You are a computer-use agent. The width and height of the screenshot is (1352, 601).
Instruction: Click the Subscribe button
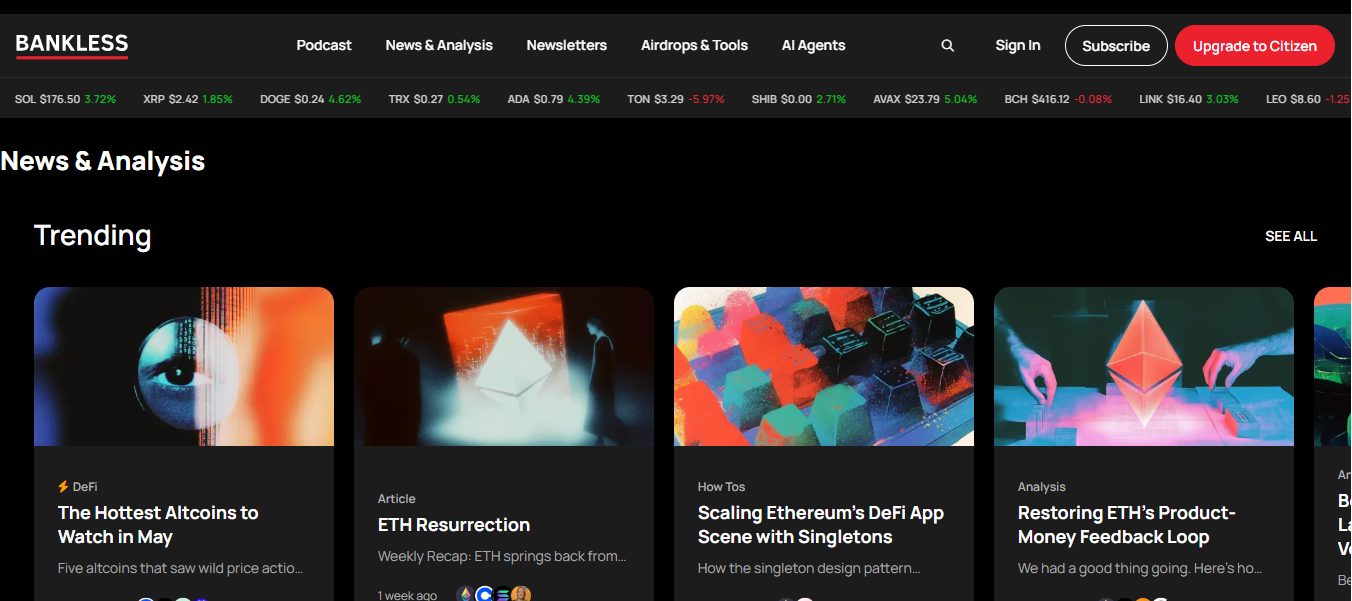click(1116, 46)
